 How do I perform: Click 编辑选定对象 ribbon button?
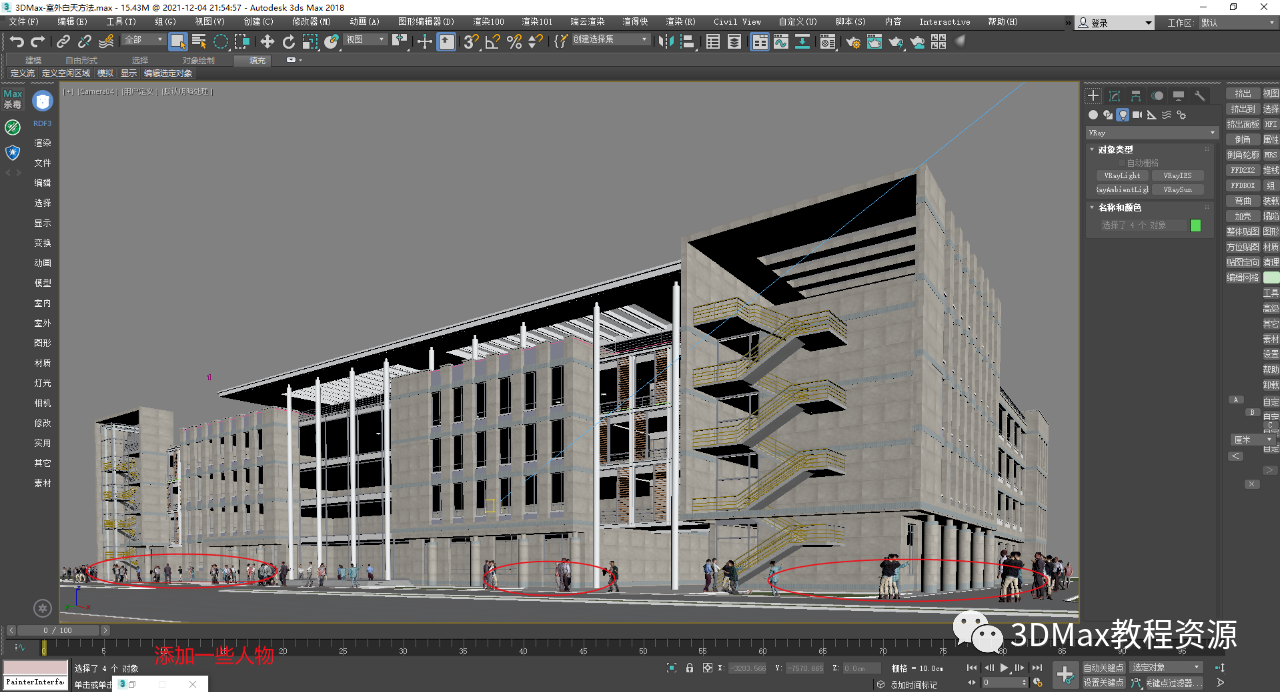[x=168, y=73]
